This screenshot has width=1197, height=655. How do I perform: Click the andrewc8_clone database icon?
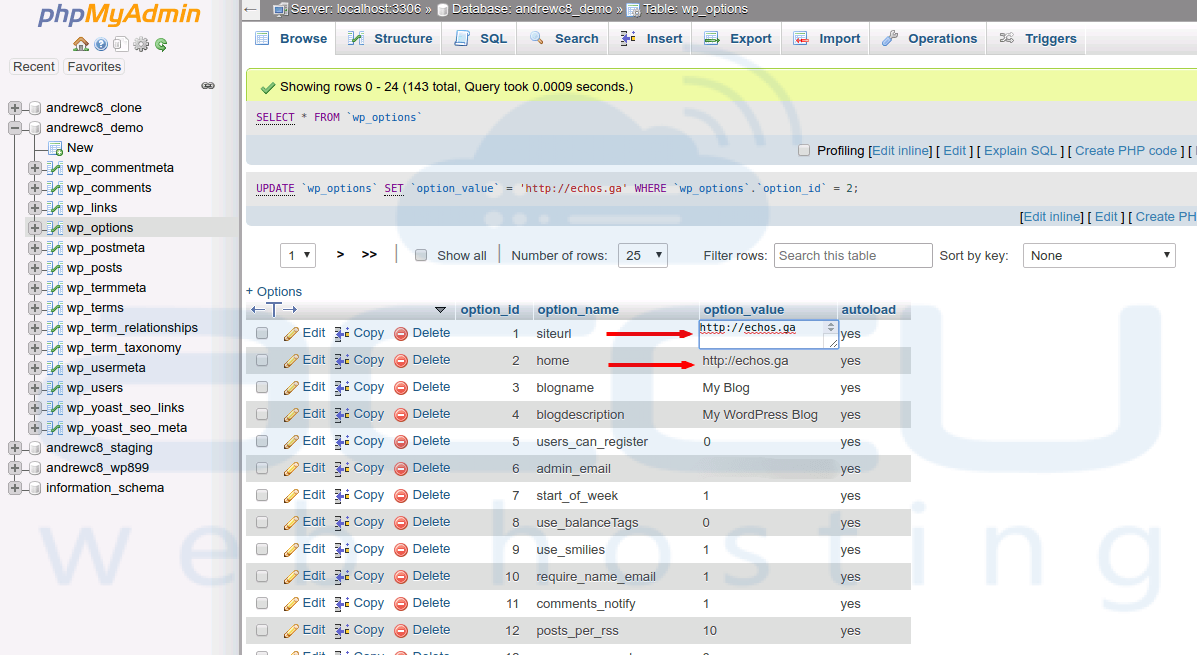pyautogui.click(x=34, y=108)
